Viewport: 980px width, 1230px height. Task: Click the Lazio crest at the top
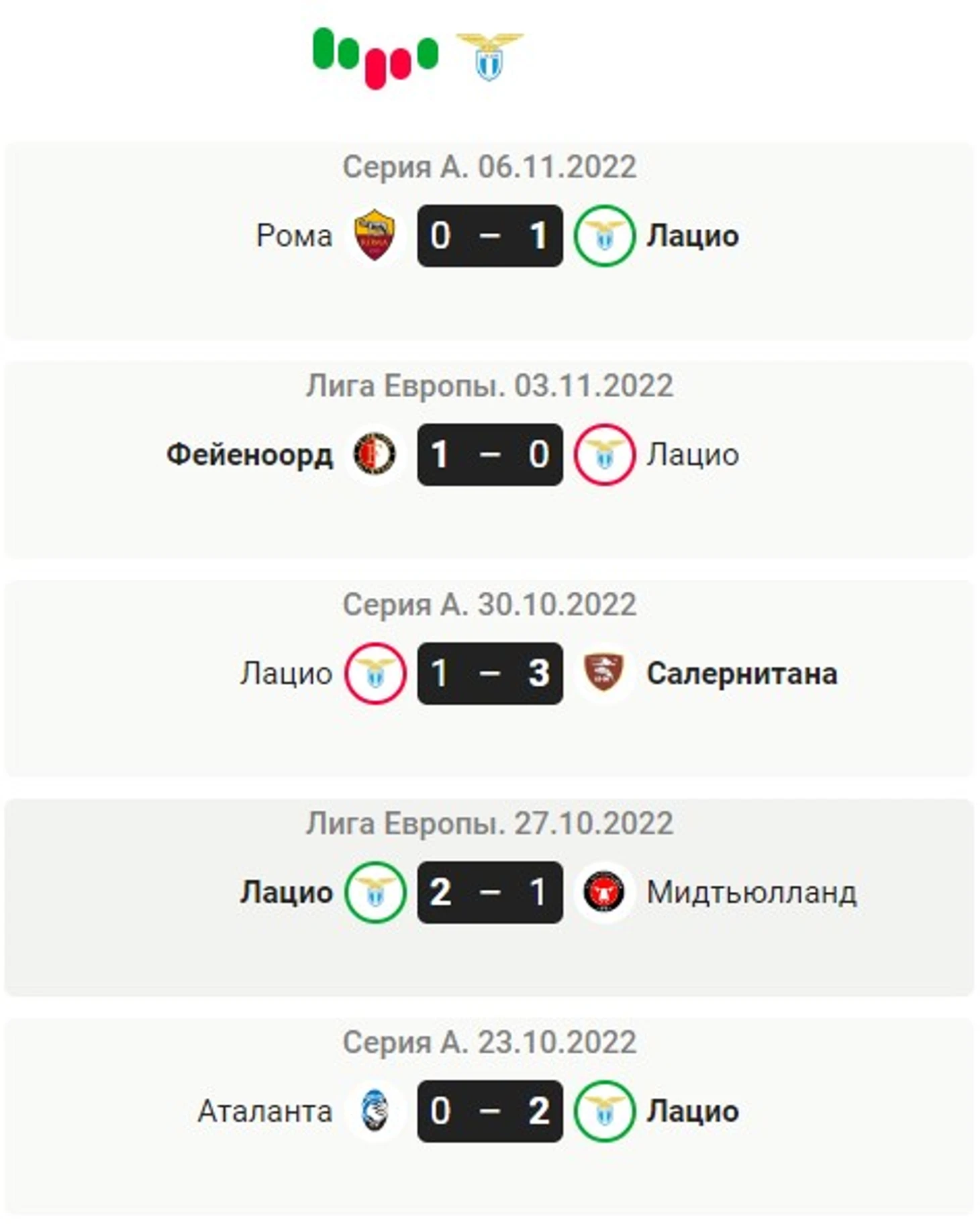click(489, 56)
